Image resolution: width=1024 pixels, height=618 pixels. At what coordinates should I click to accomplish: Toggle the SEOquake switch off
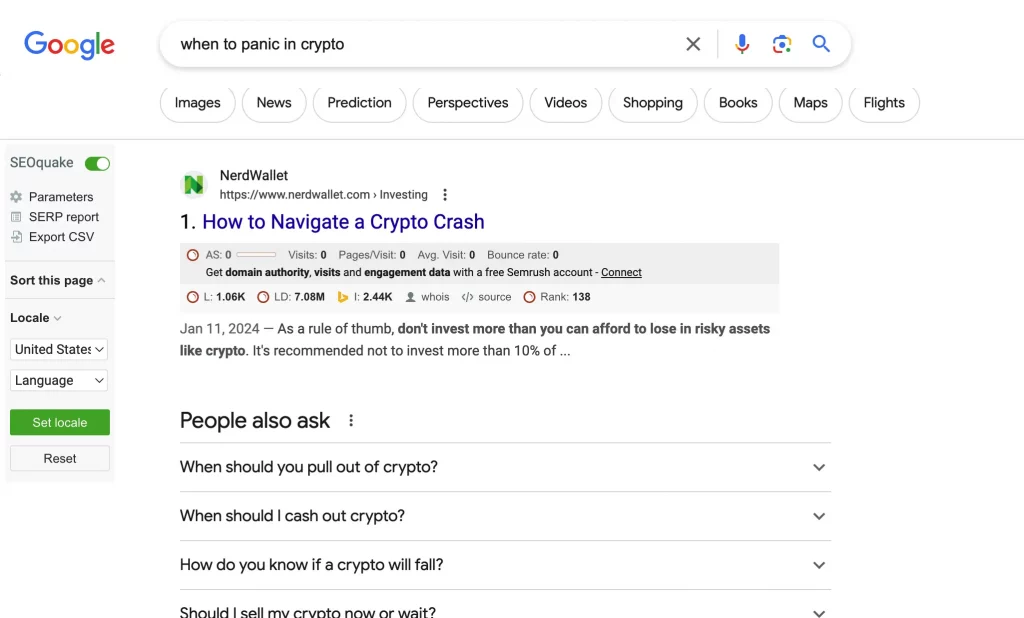tap(97, 163)
